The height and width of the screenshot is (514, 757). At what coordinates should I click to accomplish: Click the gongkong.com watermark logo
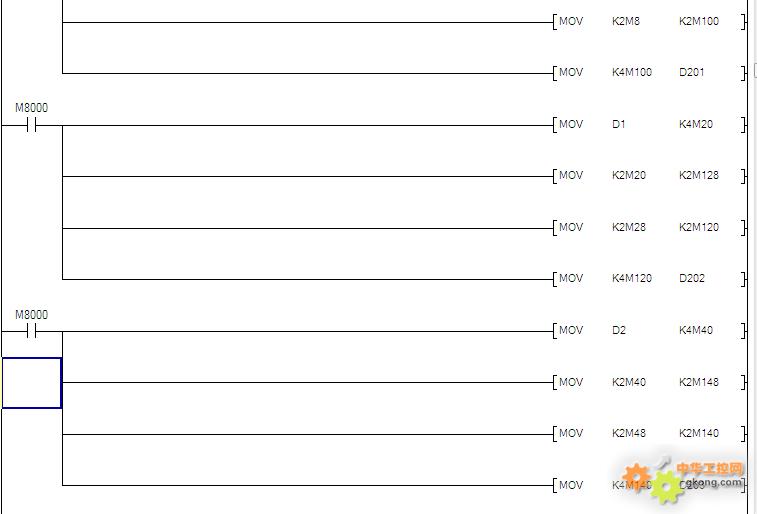(682, 480)
